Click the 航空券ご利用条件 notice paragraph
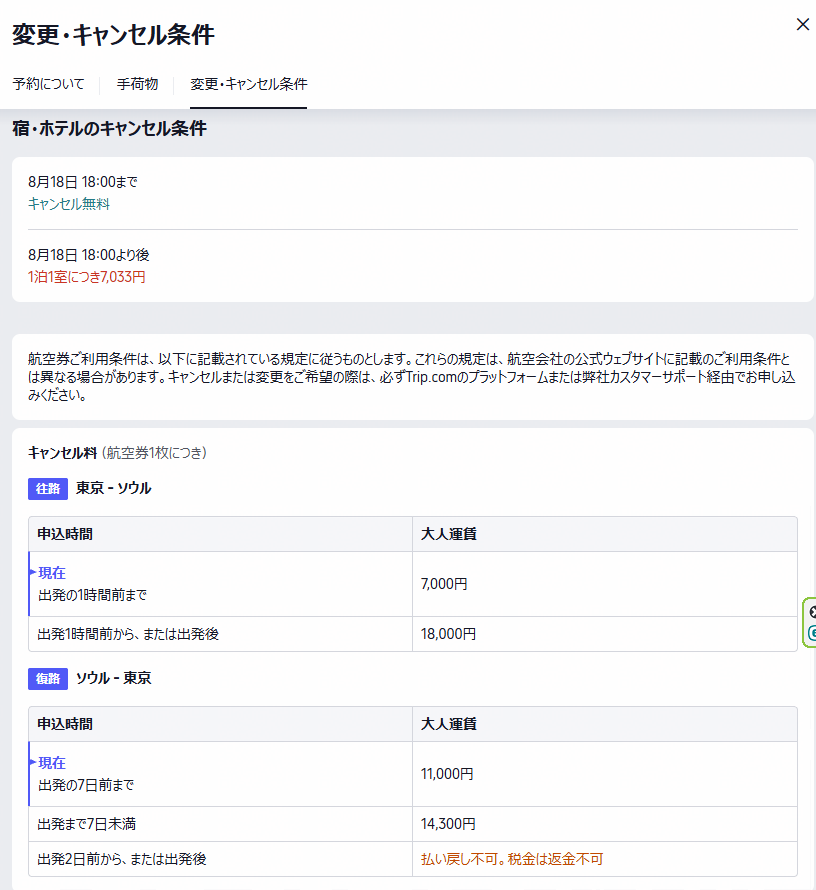Viewport: 816px width, 890px height. point(413,377)
